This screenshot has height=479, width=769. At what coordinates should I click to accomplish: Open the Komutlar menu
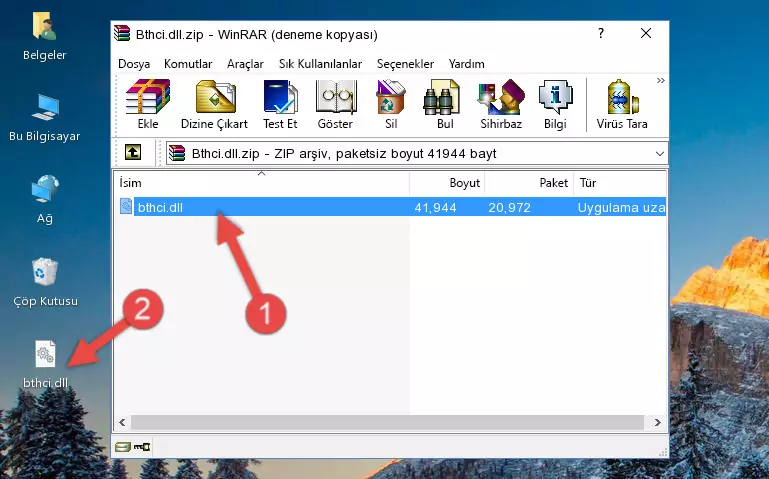(x=188, y=64)
